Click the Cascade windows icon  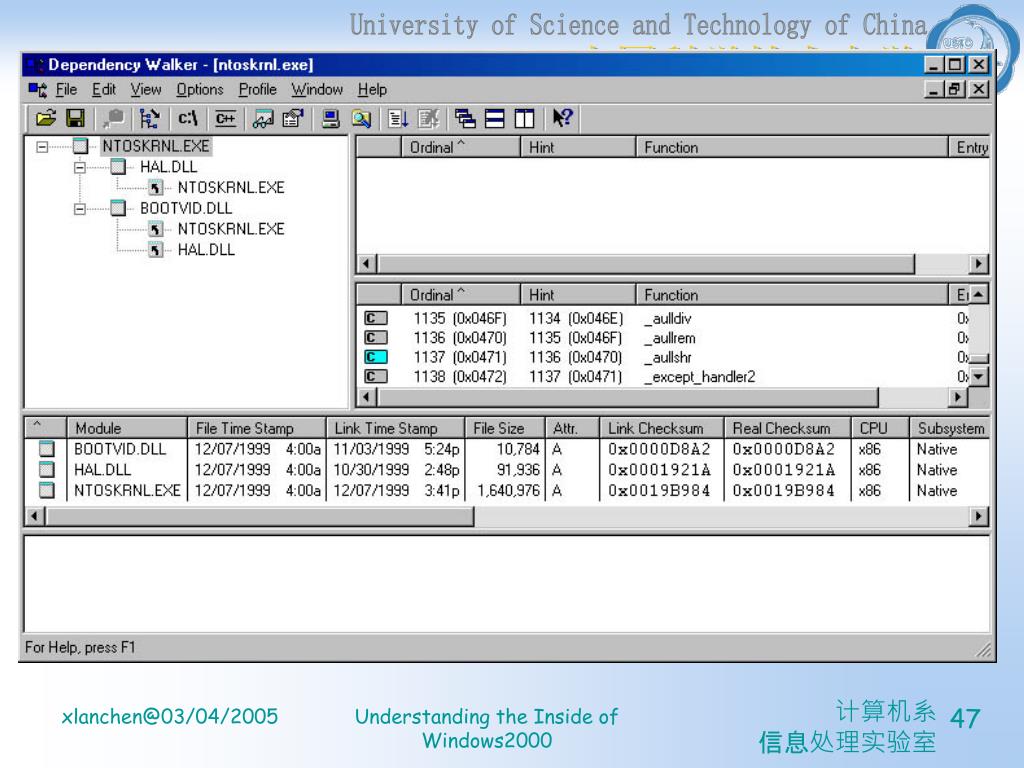pyautogui.click(x=465, y=118)
